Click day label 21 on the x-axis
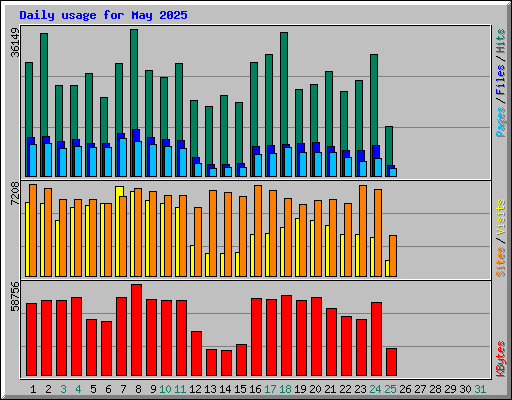512x400 pixels. pyautogui.click(x=330, y=389)
